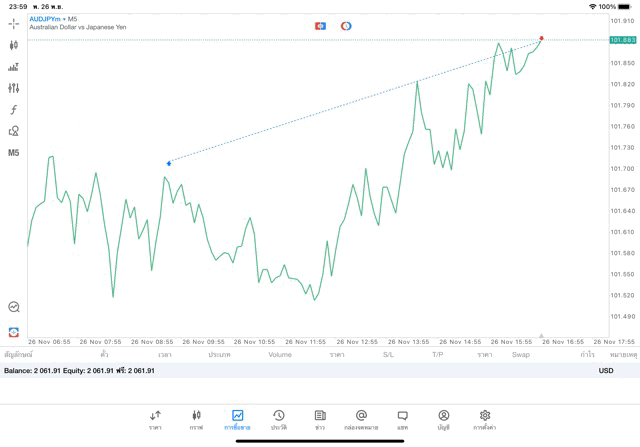Open the indicators list icon

(x=14, y=67)
